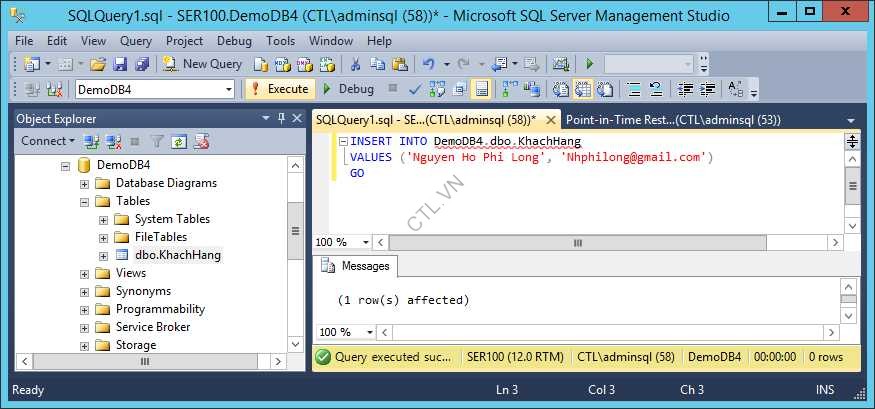The width and height of the screenshot is (875, 409).
Task: Comment out the selected lines
Action: tap(633, 89)
